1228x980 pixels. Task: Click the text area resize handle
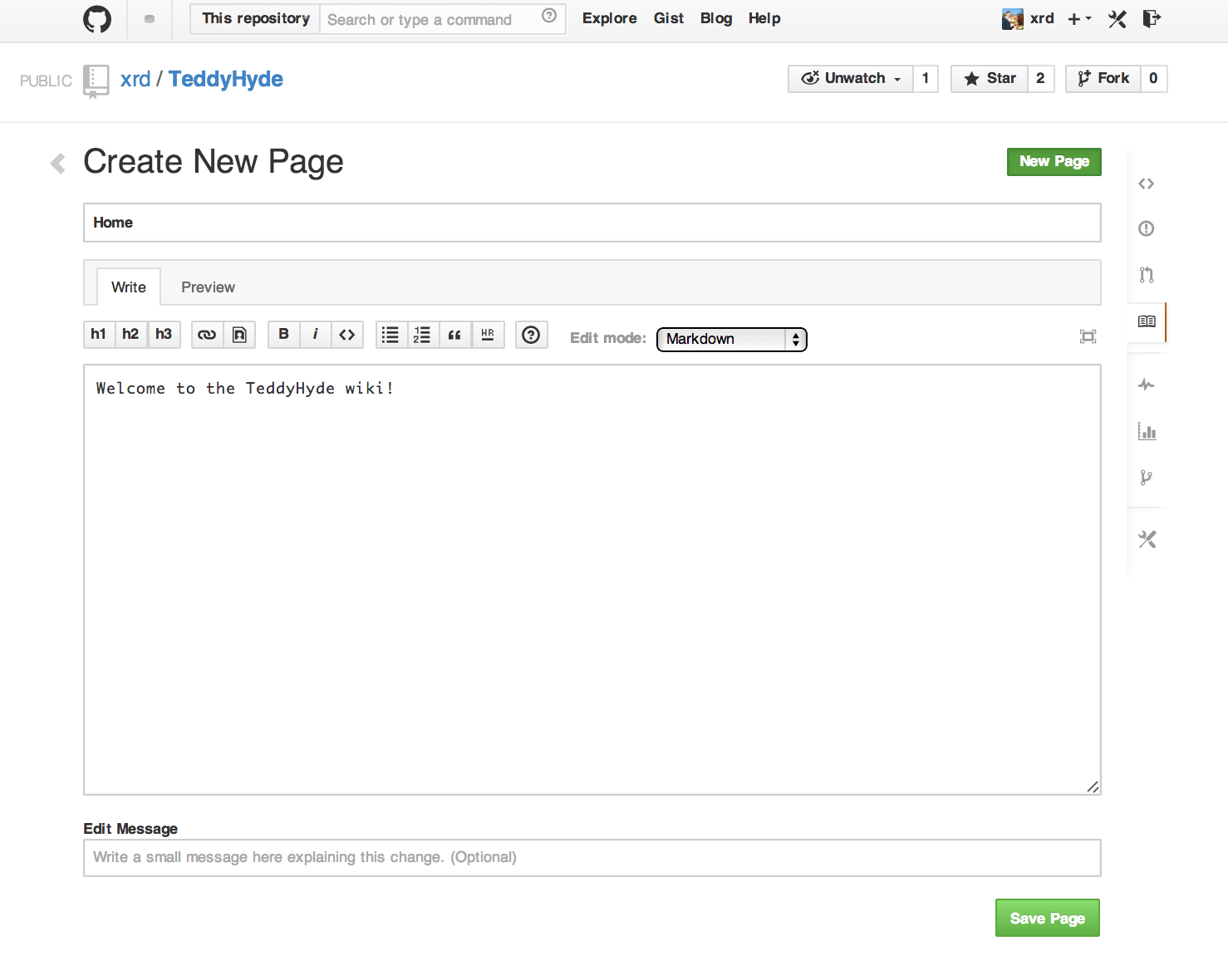point(1093,787)
